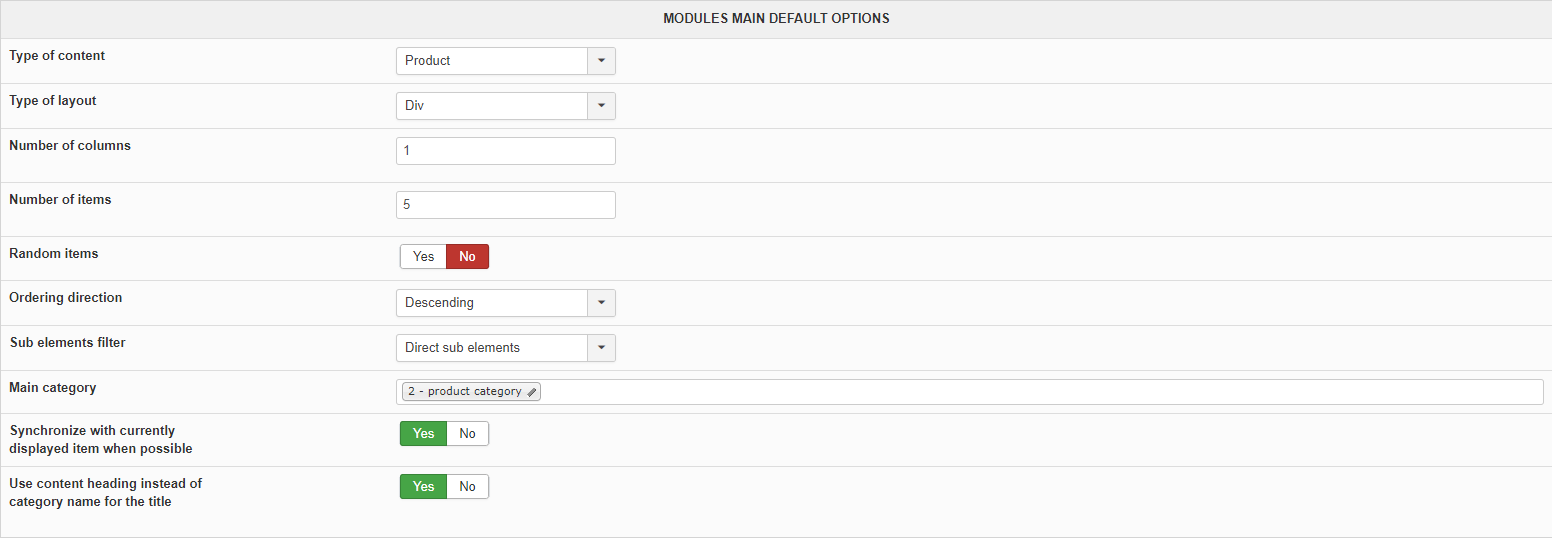Click the Number of items input
This screenshot has height=541, width=1552.
point(505,205)
